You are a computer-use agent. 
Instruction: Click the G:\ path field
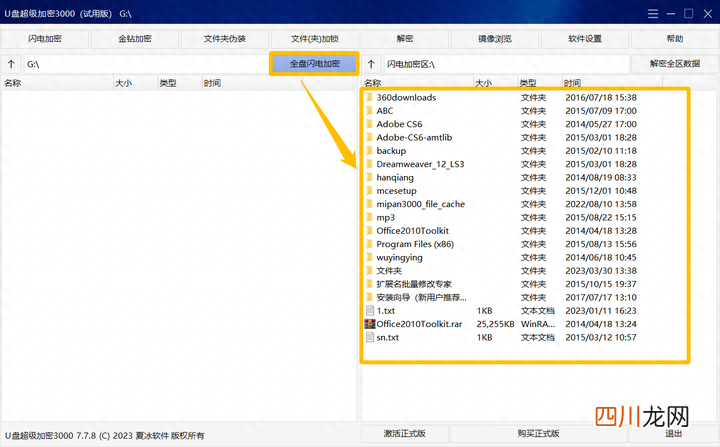tap(146, 64)
